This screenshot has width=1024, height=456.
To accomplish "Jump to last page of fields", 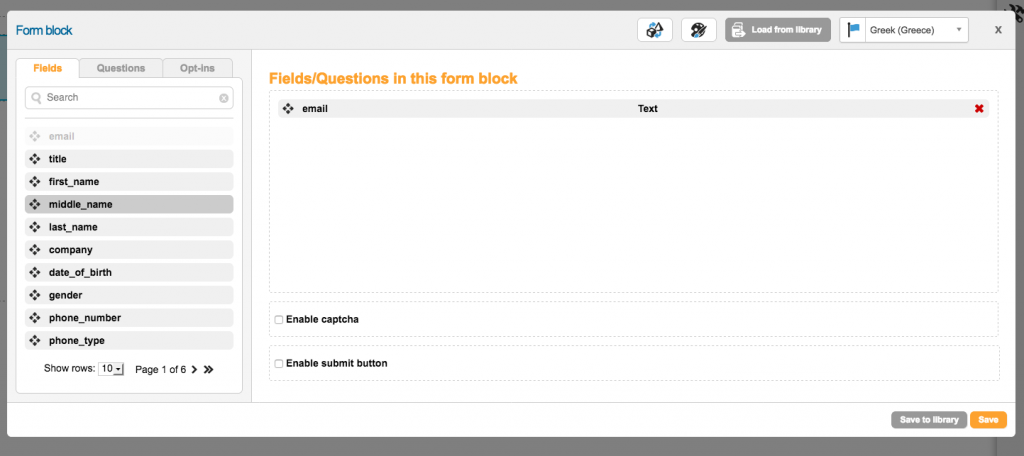I will point(209,369).
